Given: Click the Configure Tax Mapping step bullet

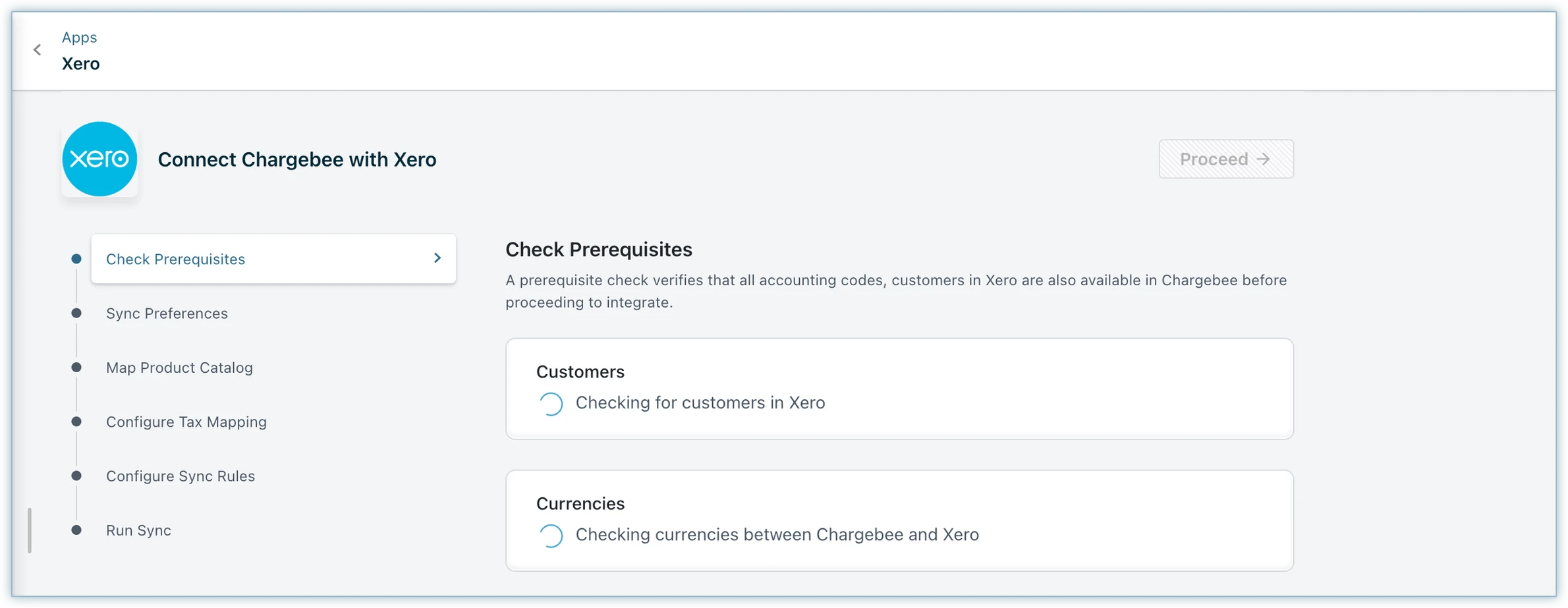Looking at the screenshot, I should (76, 422).
